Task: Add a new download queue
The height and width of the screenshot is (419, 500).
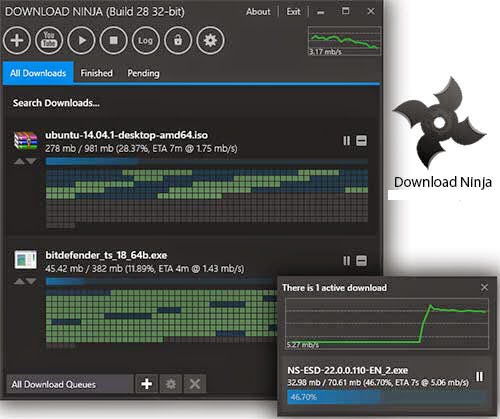Action: [x=147, y=384]
